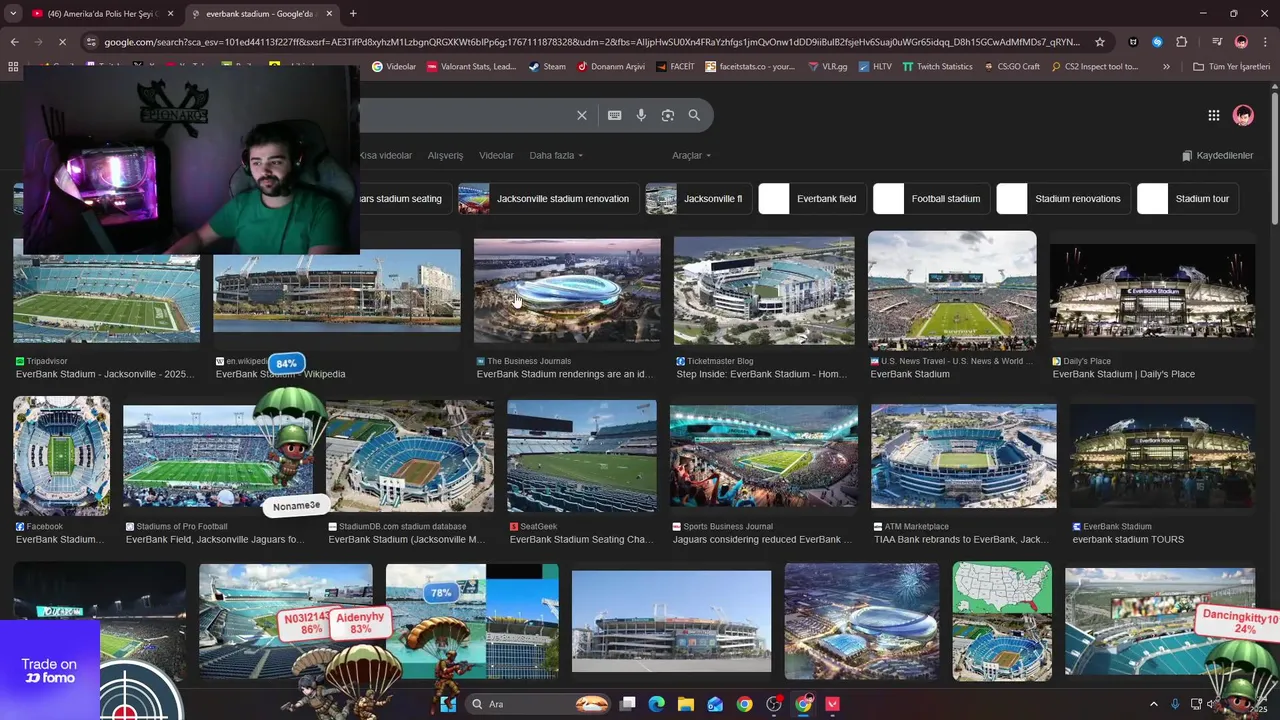Search by image with the Lens icon
1280x720 pixels.
[x=667, y=115]
